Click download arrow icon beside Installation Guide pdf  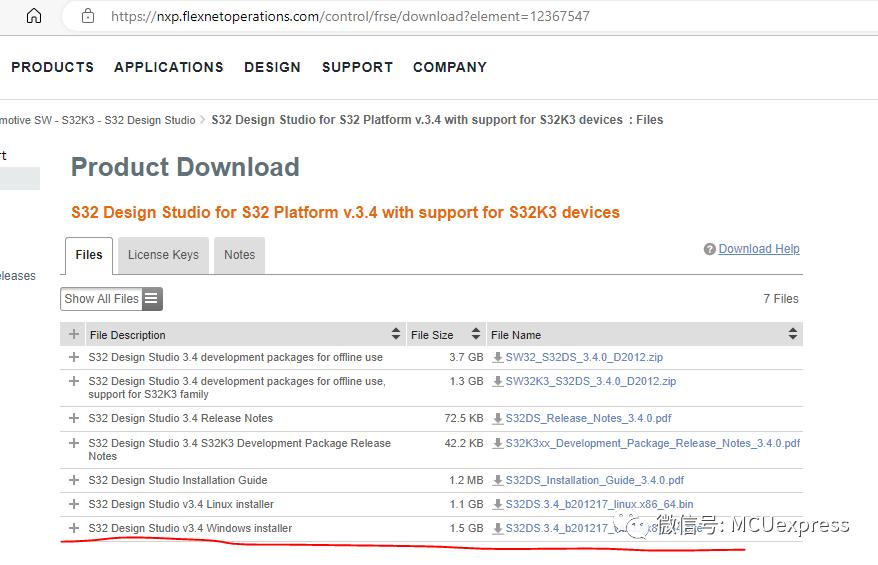pos(497,480)
